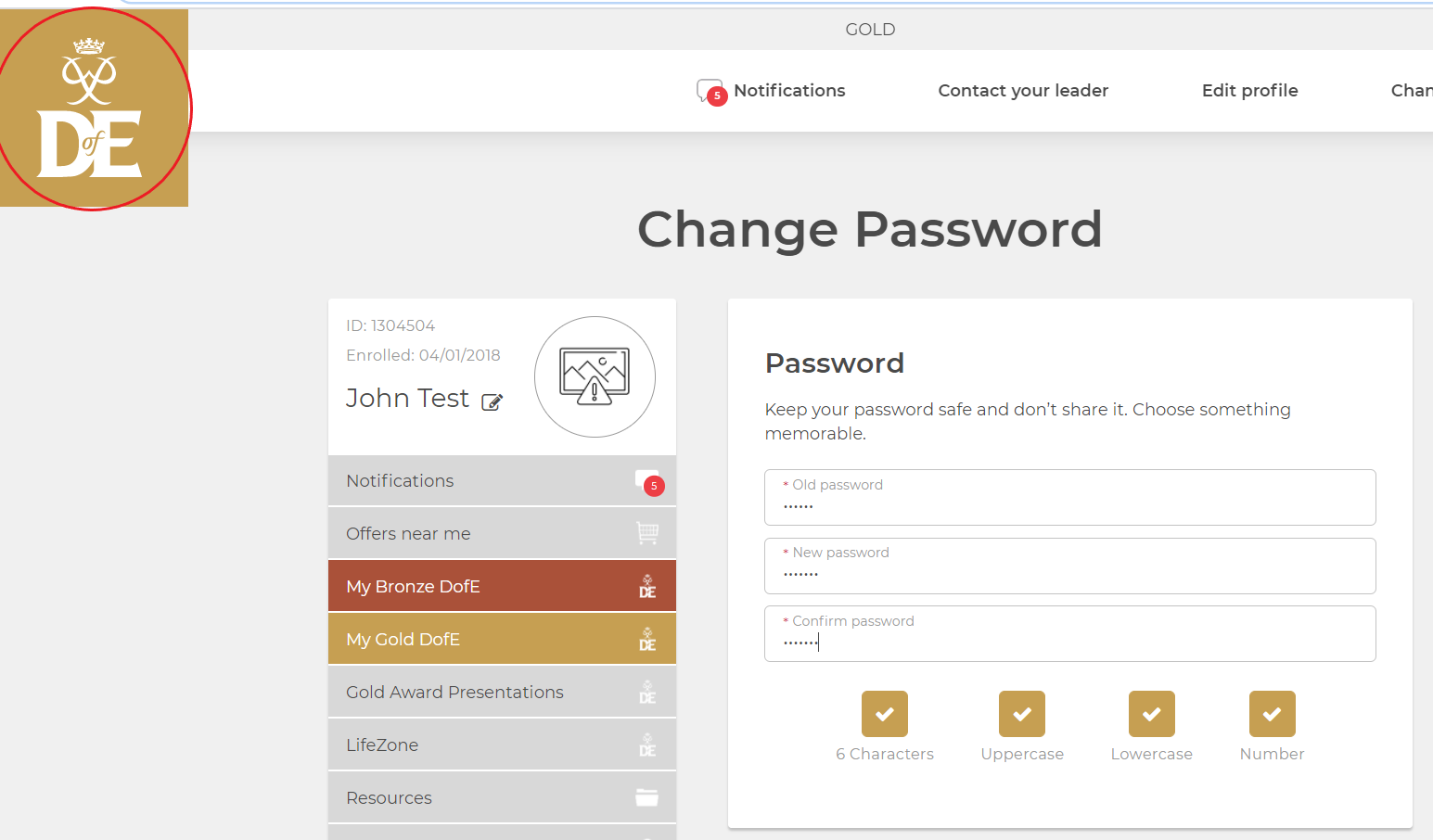The width and height of the screenshot is (1433, 840).
Task: Click the edit pencil icon next to John Test
Action: (492, 401)
